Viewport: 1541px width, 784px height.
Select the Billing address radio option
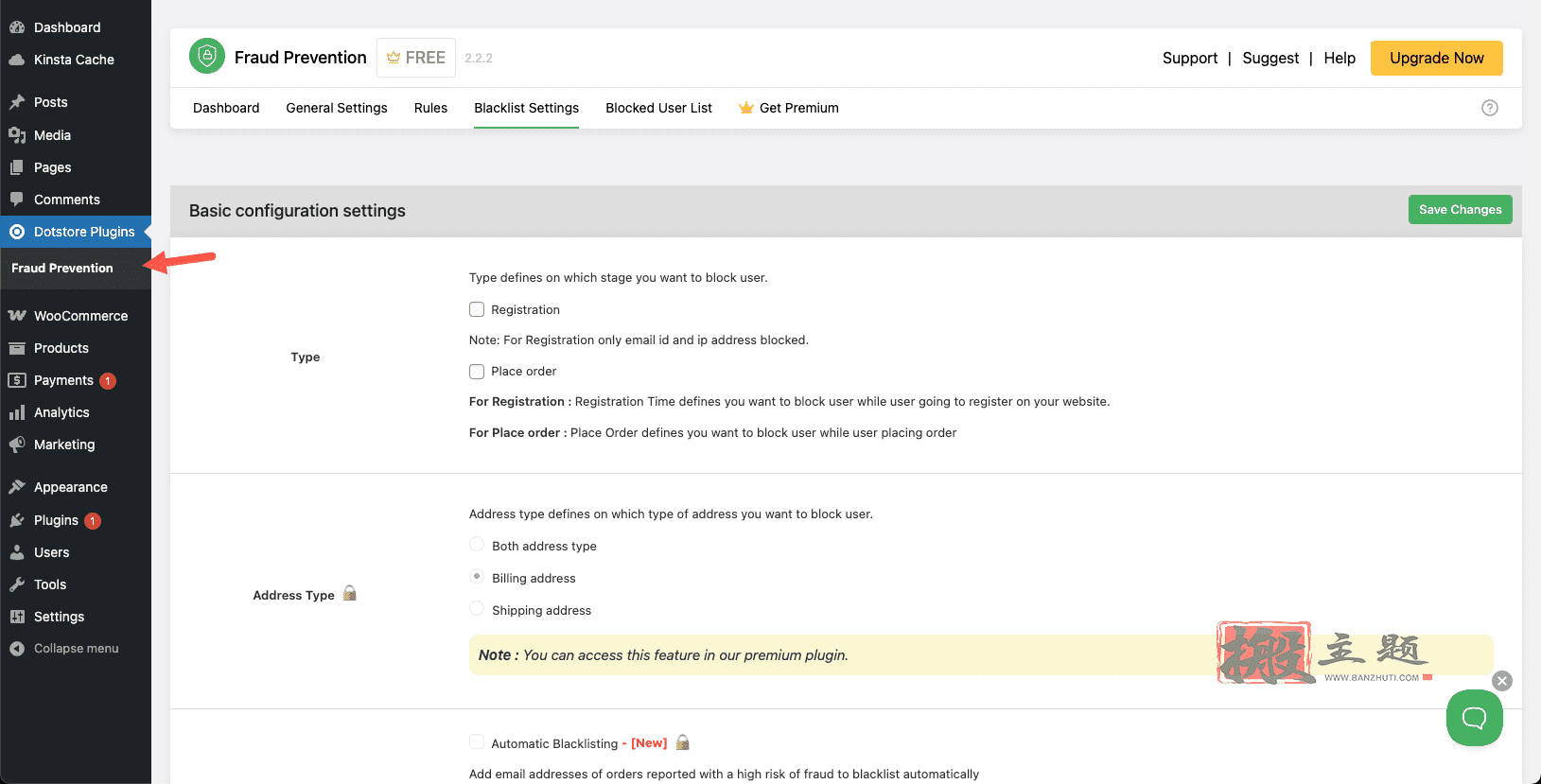(x=477, y=576)
